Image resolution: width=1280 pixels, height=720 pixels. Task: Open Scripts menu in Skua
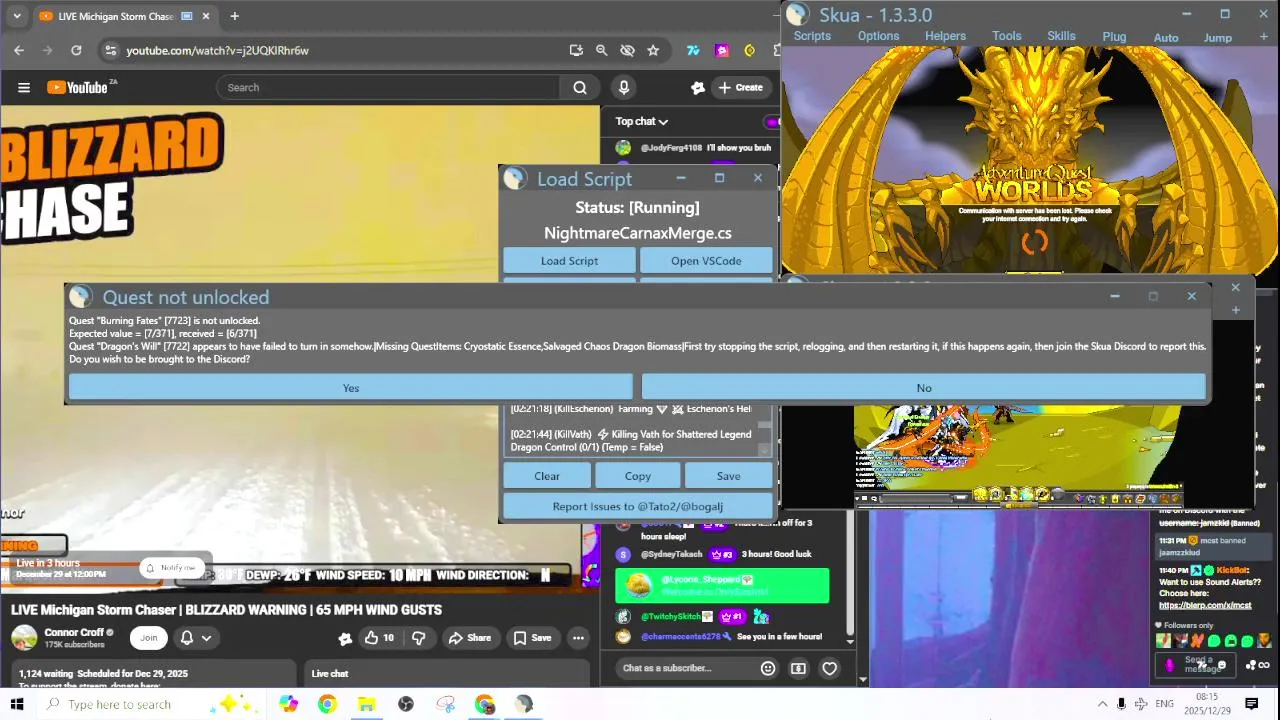click(812, 36)
